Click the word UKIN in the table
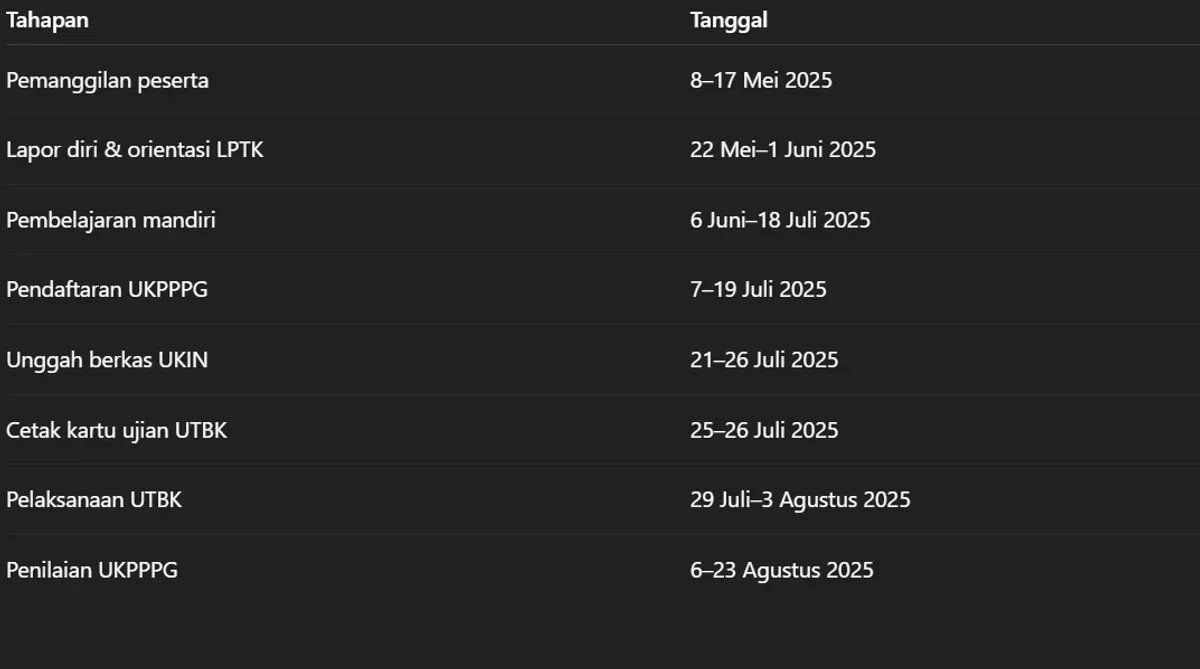This screenshot has height=669, width=1200. (x=183, y=360)
